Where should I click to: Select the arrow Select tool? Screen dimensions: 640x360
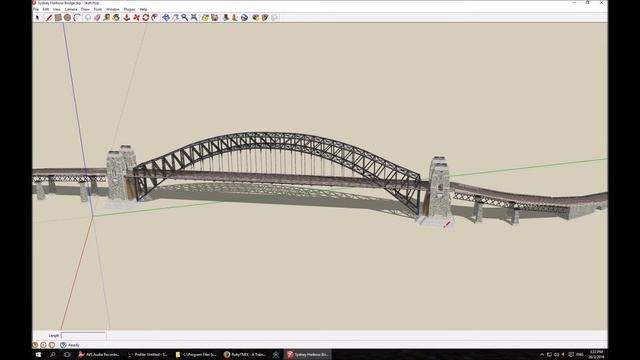point(38,18)
